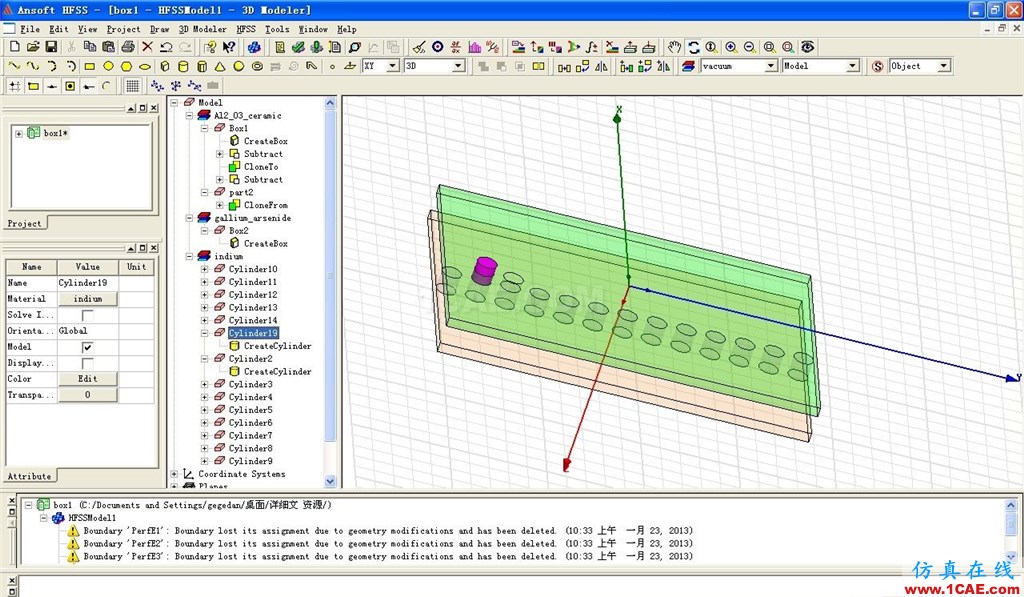Image resolution: width=1024 pixels, height=597 pixels.
Task: Select the Draw rectangle tool
Action: coord(90,66)
